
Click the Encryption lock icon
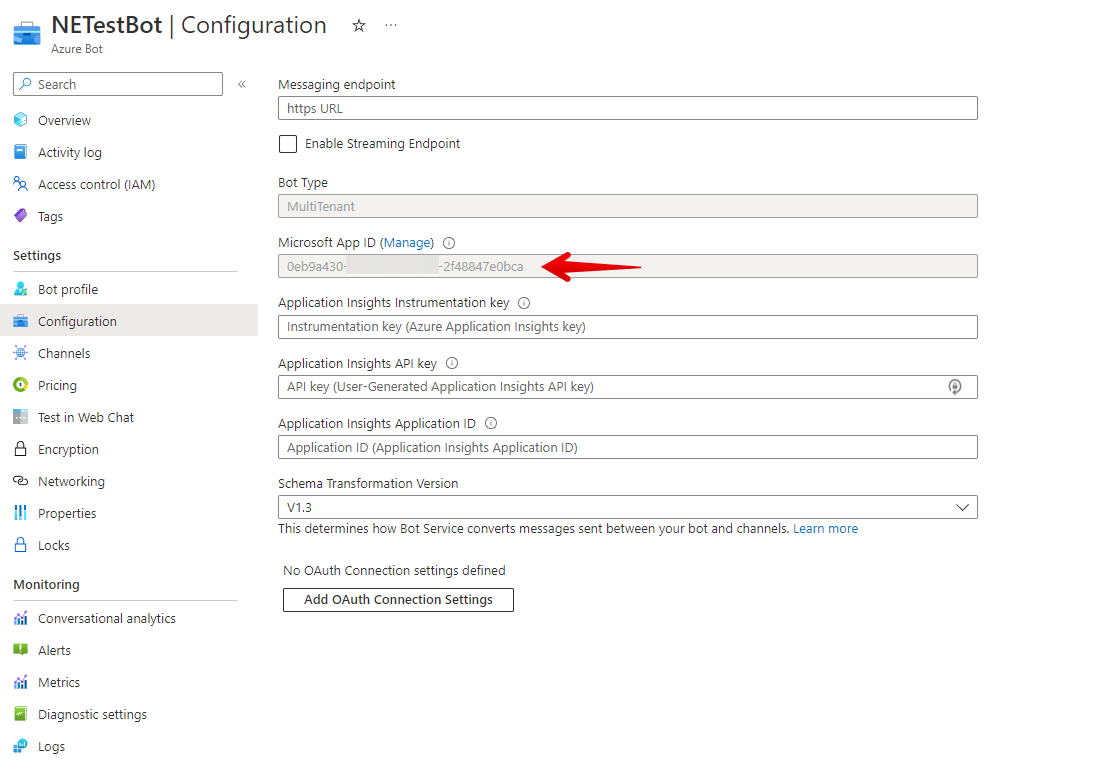click(x=21, y=449)
